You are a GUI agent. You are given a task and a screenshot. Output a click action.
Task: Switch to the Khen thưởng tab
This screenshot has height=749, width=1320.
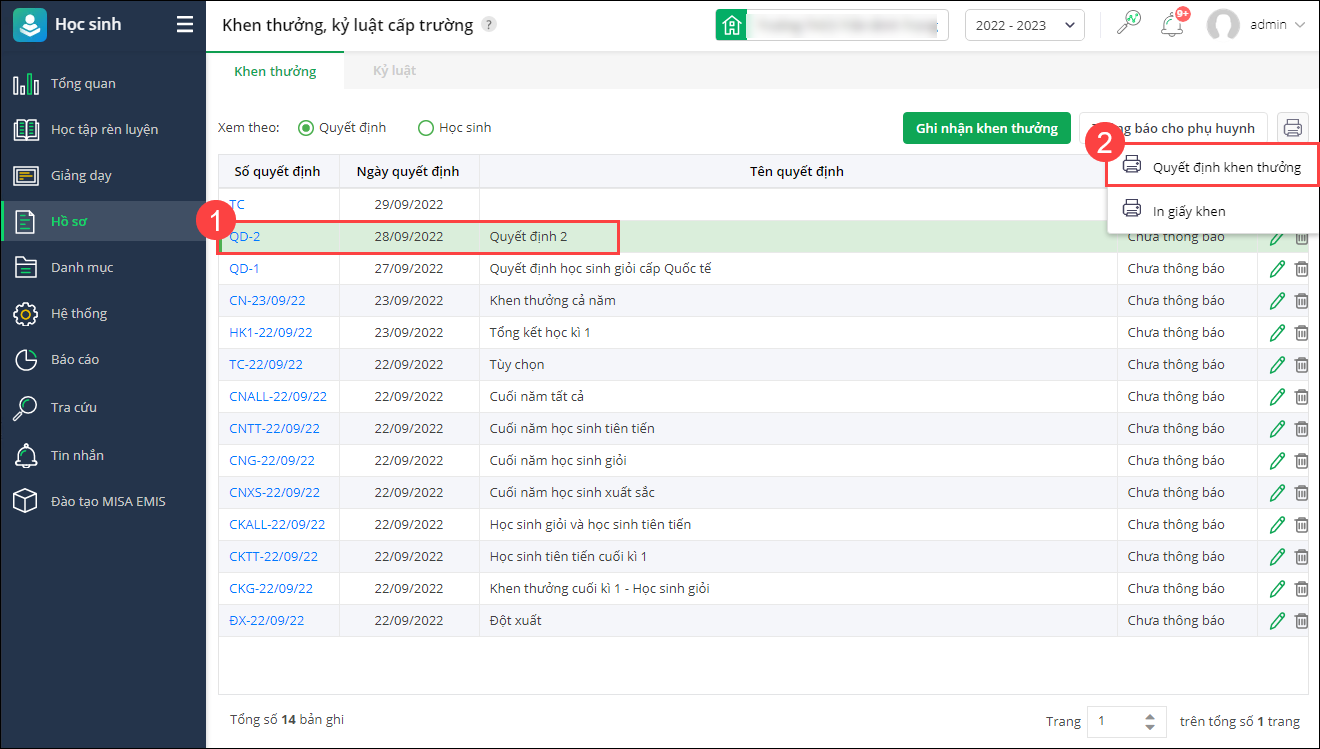click(x=275, y=71)
